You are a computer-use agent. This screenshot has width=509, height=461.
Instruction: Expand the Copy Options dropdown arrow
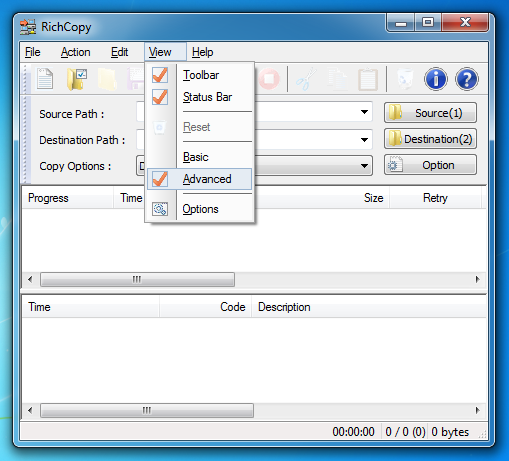click(364, 166)
